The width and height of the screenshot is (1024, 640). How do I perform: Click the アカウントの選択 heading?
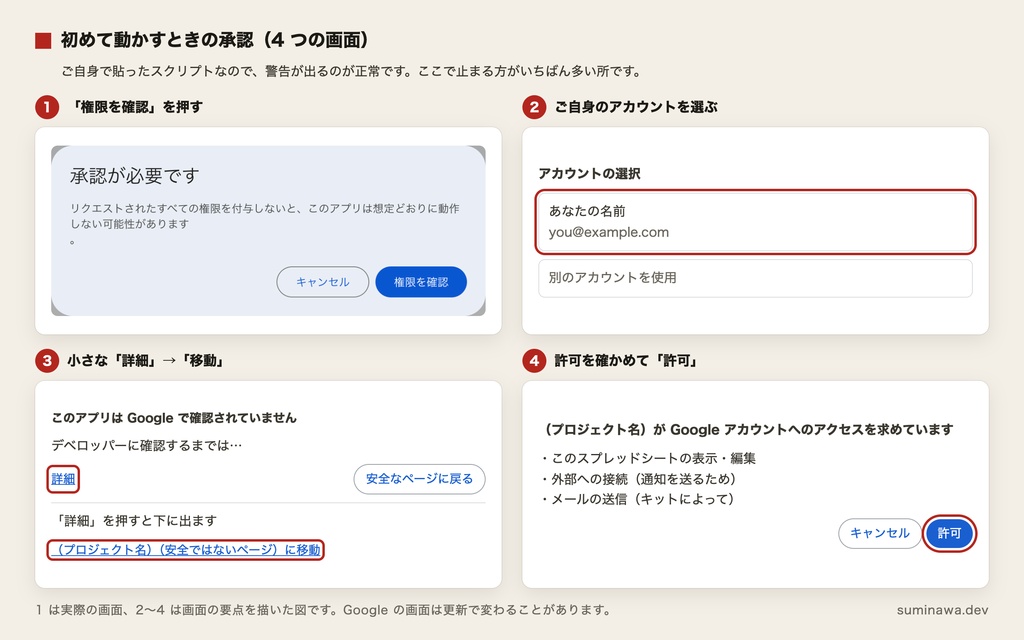589,174
